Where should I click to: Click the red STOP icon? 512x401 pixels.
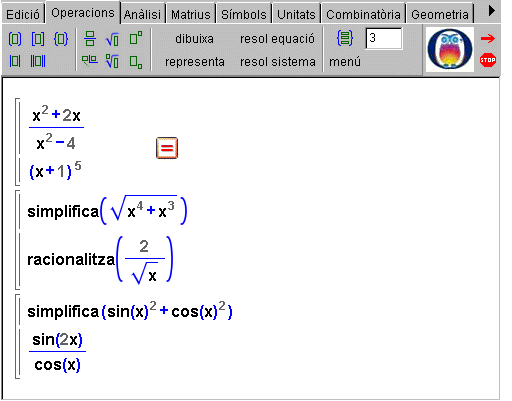pos(488,60)
